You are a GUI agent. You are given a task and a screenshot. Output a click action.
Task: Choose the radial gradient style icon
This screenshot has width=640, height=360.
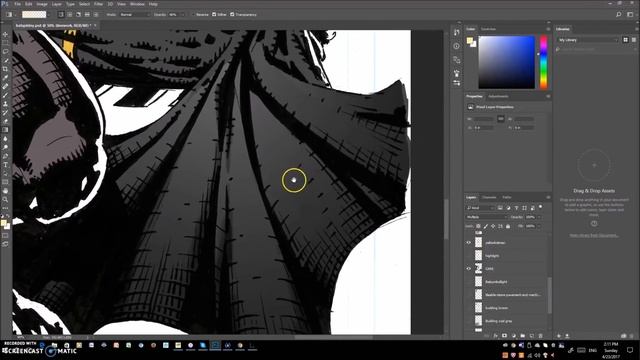point(69,14)
